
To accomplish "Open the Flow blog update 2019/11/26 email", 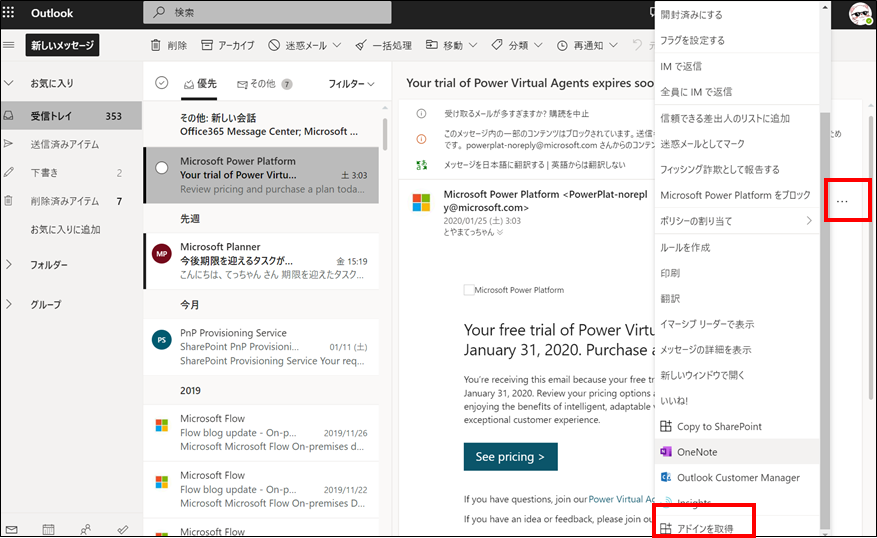I will point(261,433).
